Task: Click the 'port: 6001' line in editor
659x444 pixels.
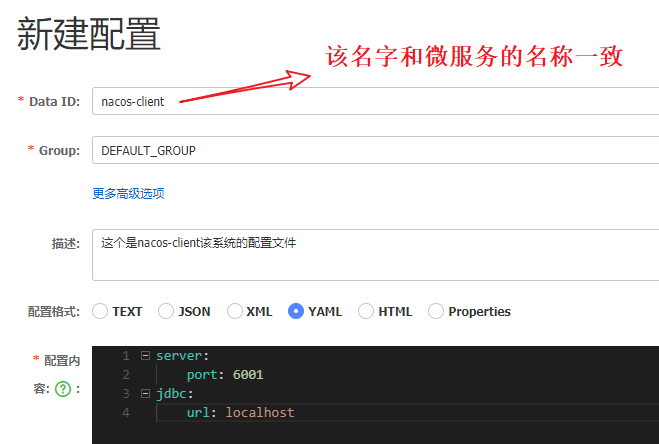Action: (225, 375)
